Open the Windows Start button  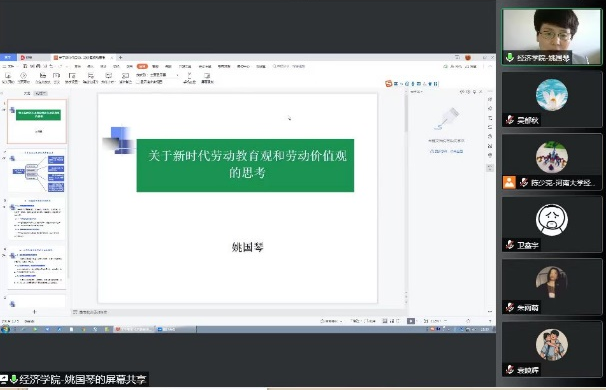click(5, 329)
